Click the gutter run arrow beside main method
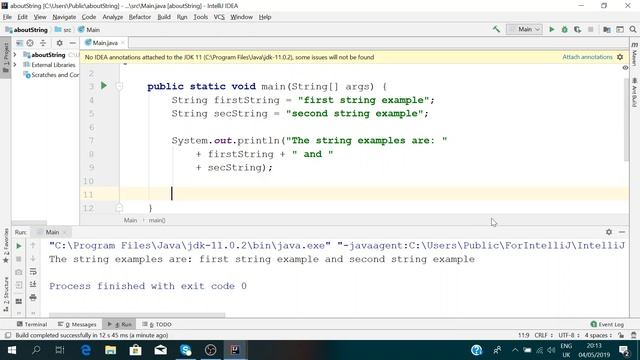 (104, 86)
